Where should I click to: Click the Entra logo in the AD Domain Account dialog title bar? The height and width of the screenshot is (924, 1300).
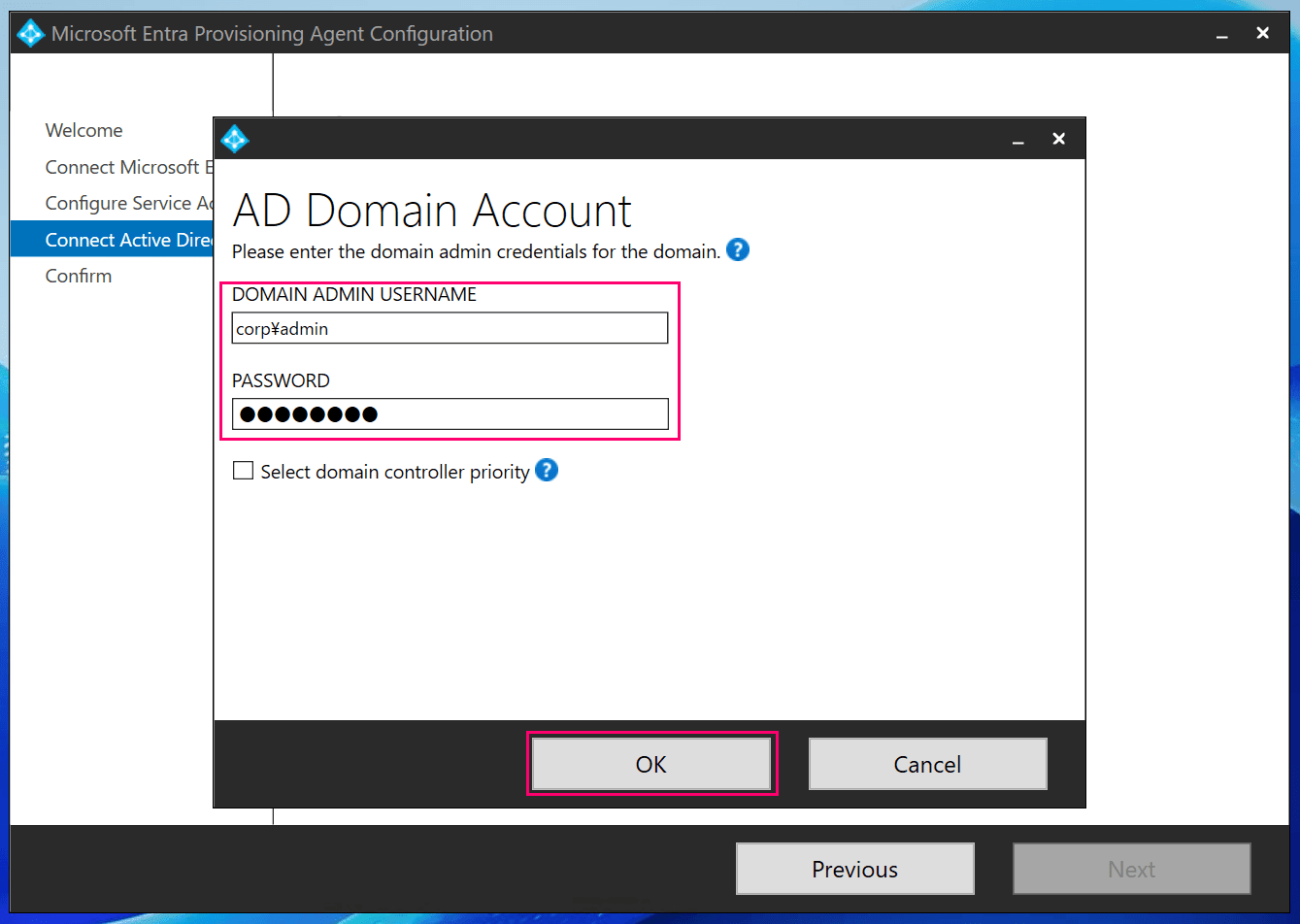tap(235, 139)
